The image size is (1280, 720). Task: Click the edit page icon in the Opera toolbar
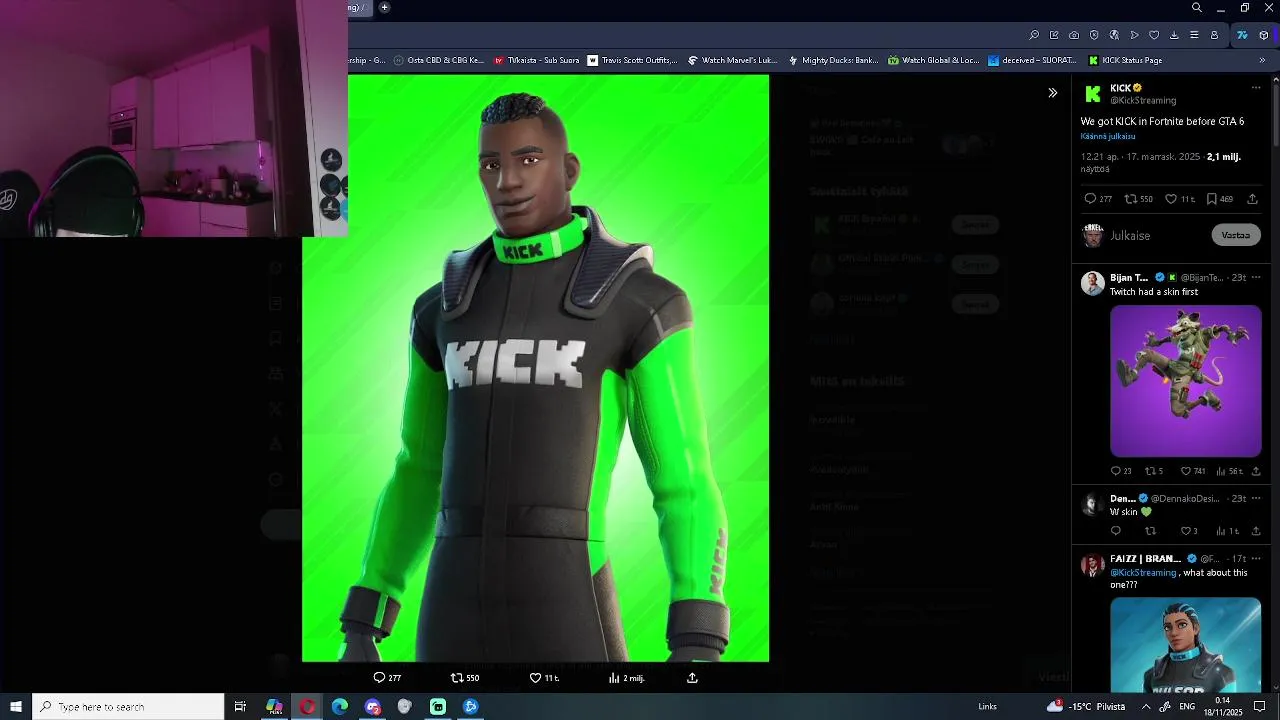coord(1054,35)
